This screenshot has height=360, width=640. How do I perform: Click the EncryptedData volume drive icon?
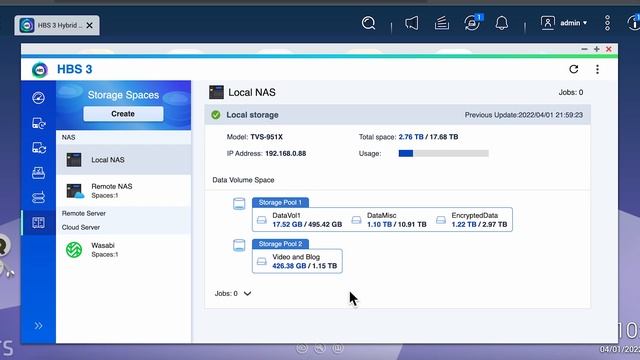coord(441,220)
